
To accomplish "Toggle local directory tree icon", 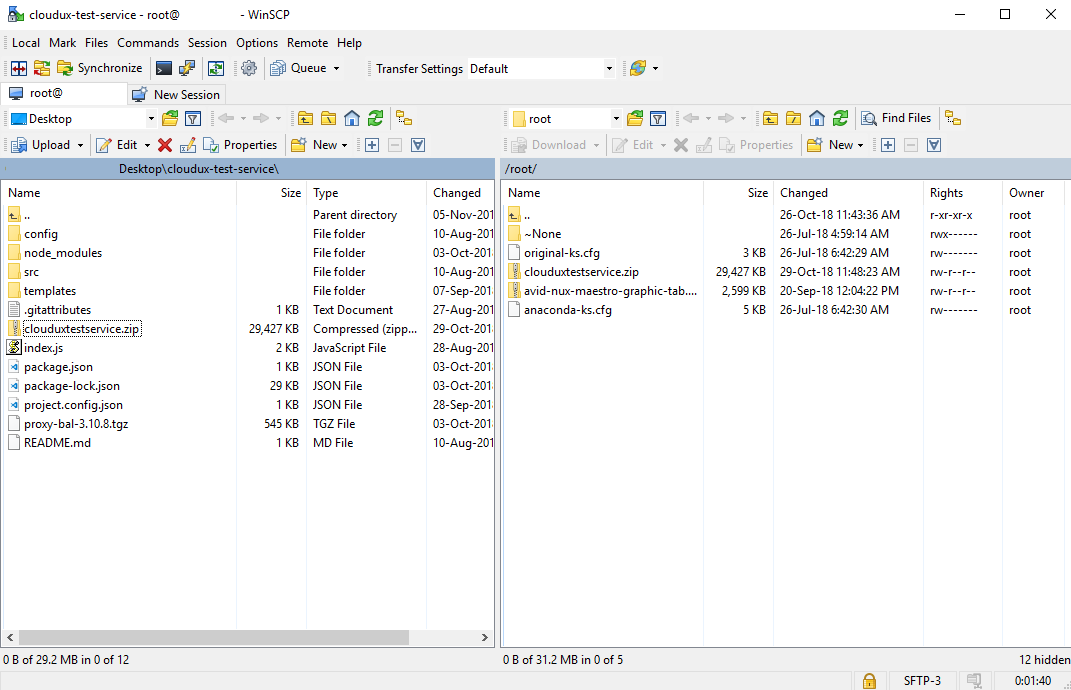I will point(404,119).
